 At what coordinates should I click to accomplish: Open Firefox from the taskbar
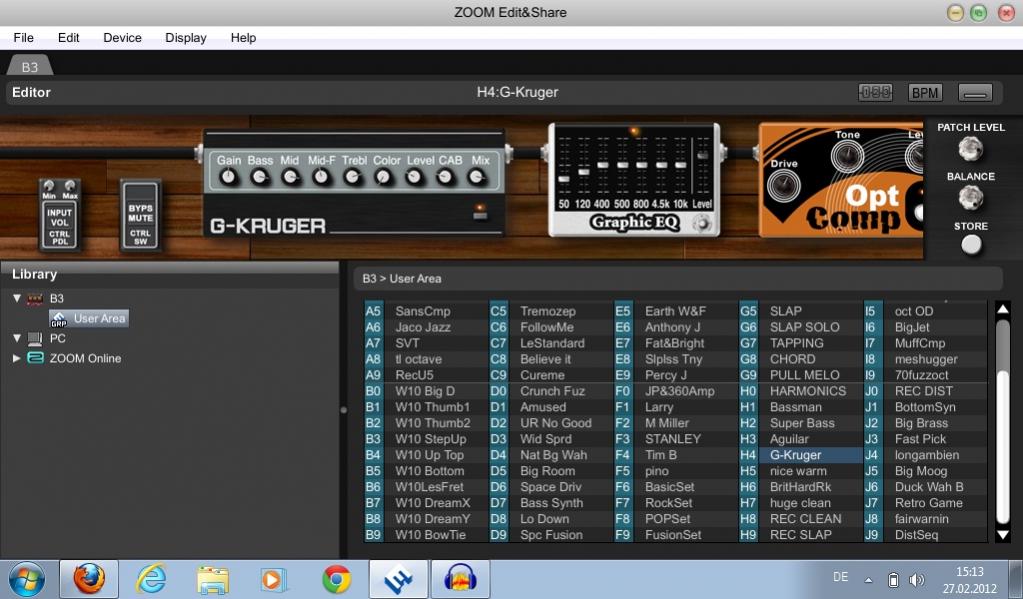pyautogui.click(x=89, y=579)
